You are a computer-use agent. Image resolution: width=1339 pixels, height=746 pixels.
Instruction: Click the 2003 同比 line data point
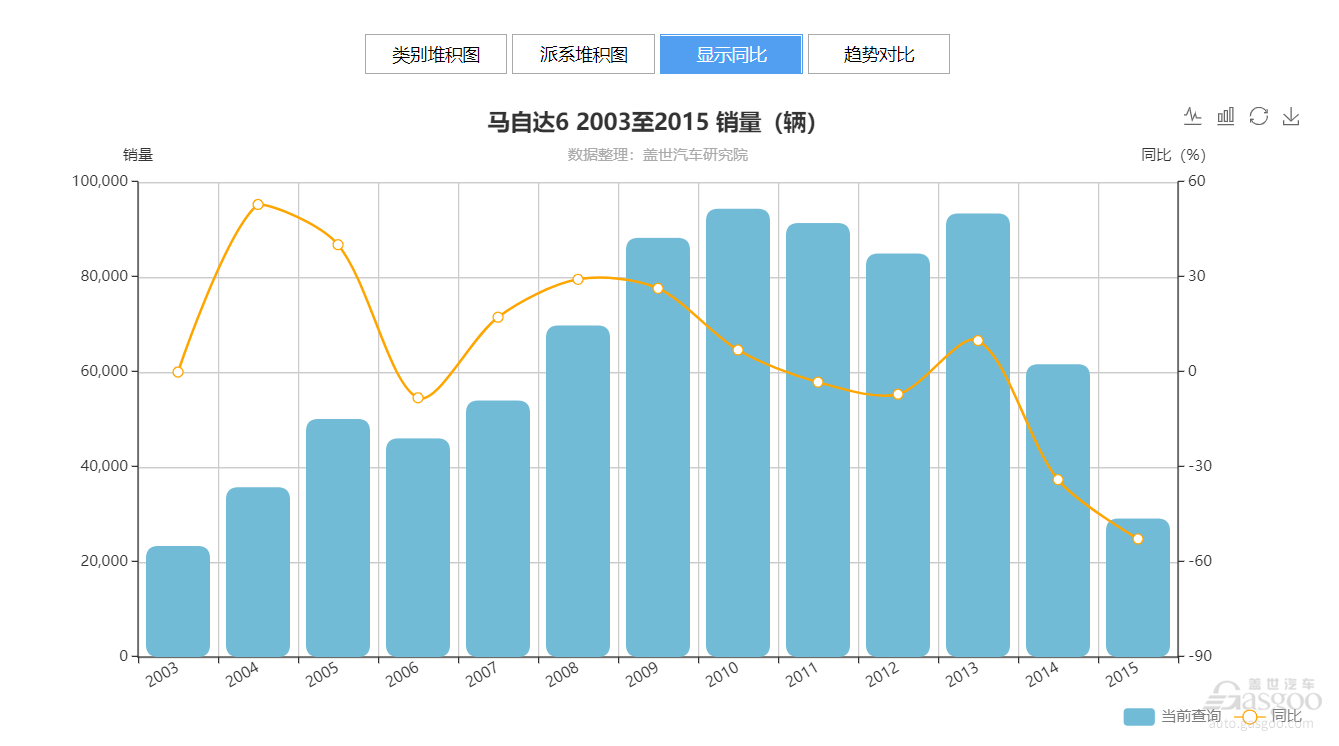click(178, 372)
